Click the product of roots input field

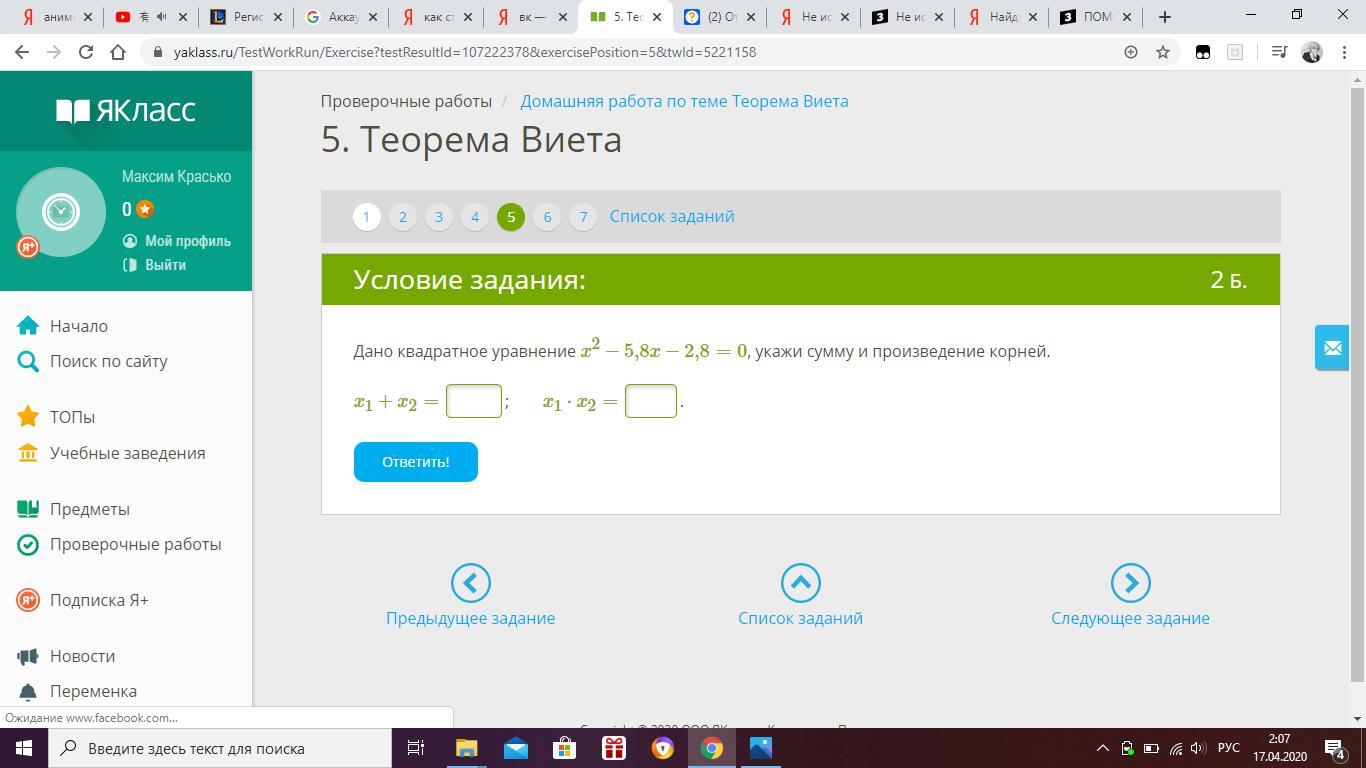651,401
